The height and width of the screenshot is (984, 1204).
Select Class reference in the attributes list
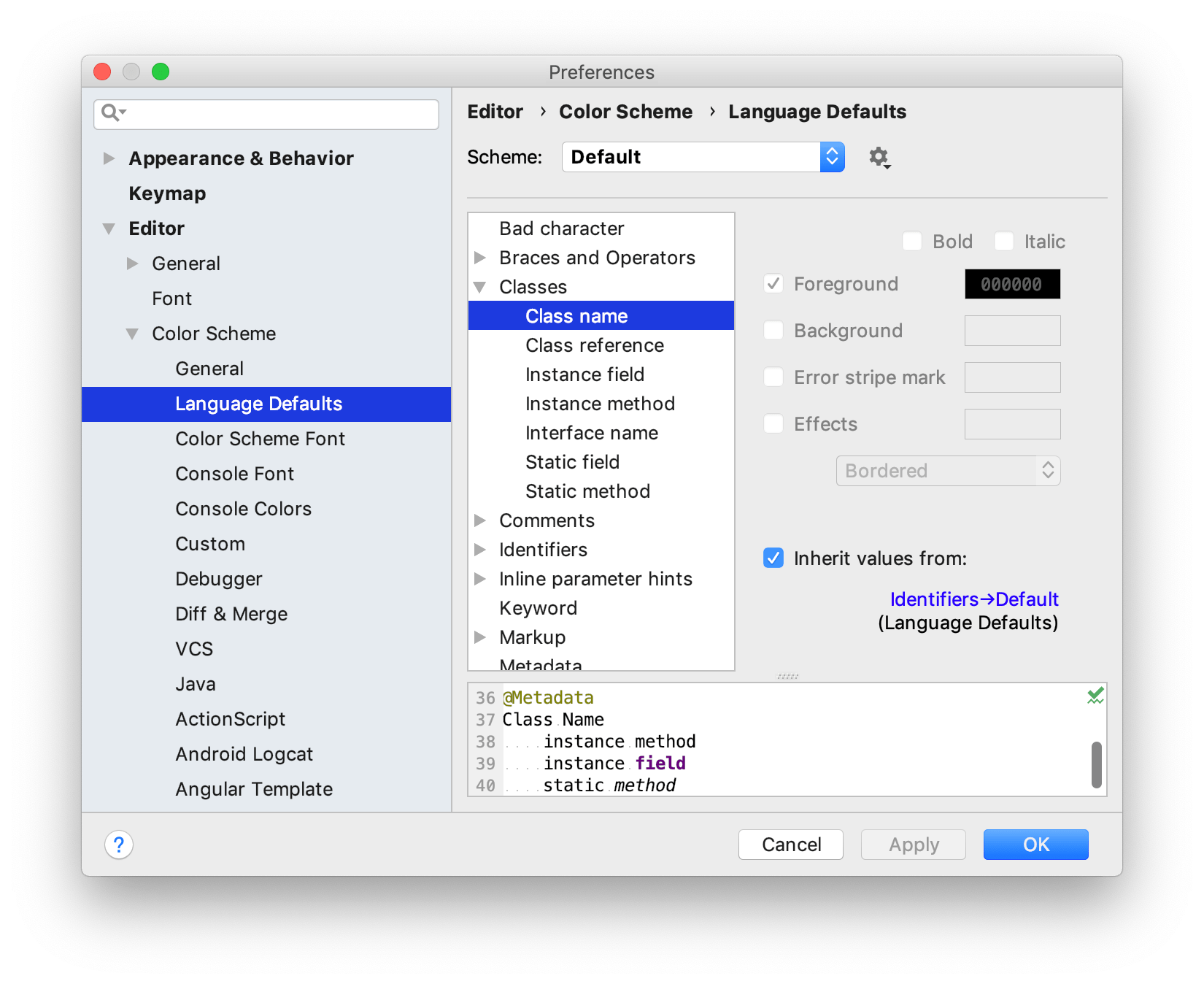click(x=594, y=345)
